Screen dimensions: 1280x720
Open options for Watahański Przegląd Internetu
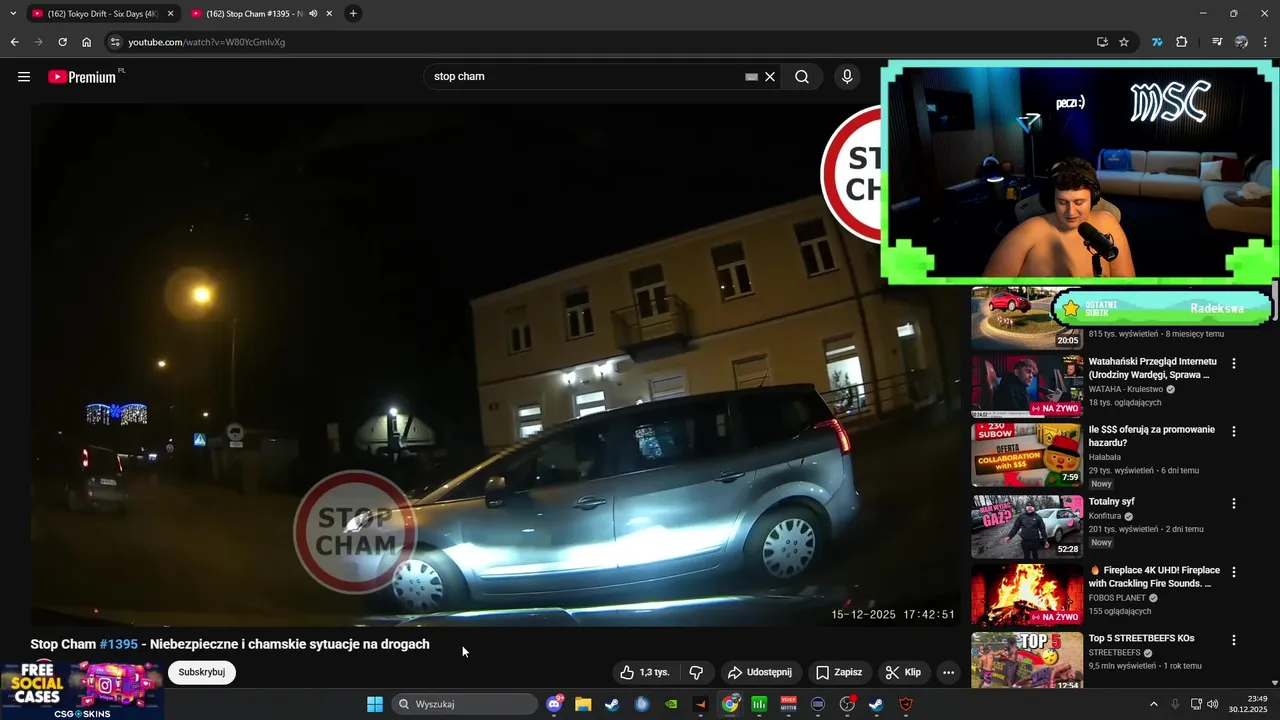pos(1234,364)
